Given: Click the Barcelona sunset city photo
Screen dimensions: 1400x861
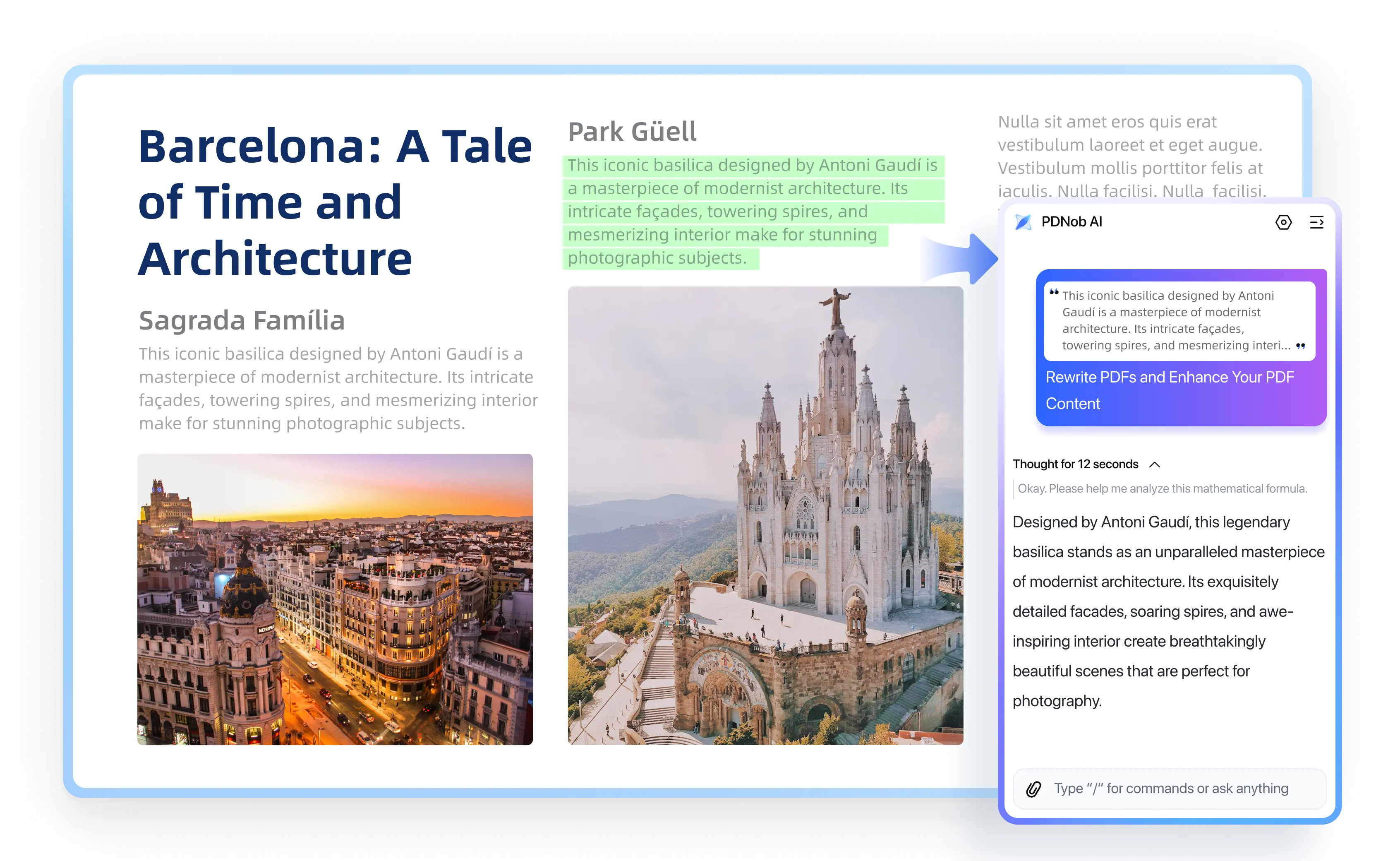Looking at the screenshot, I should point(335,599).
